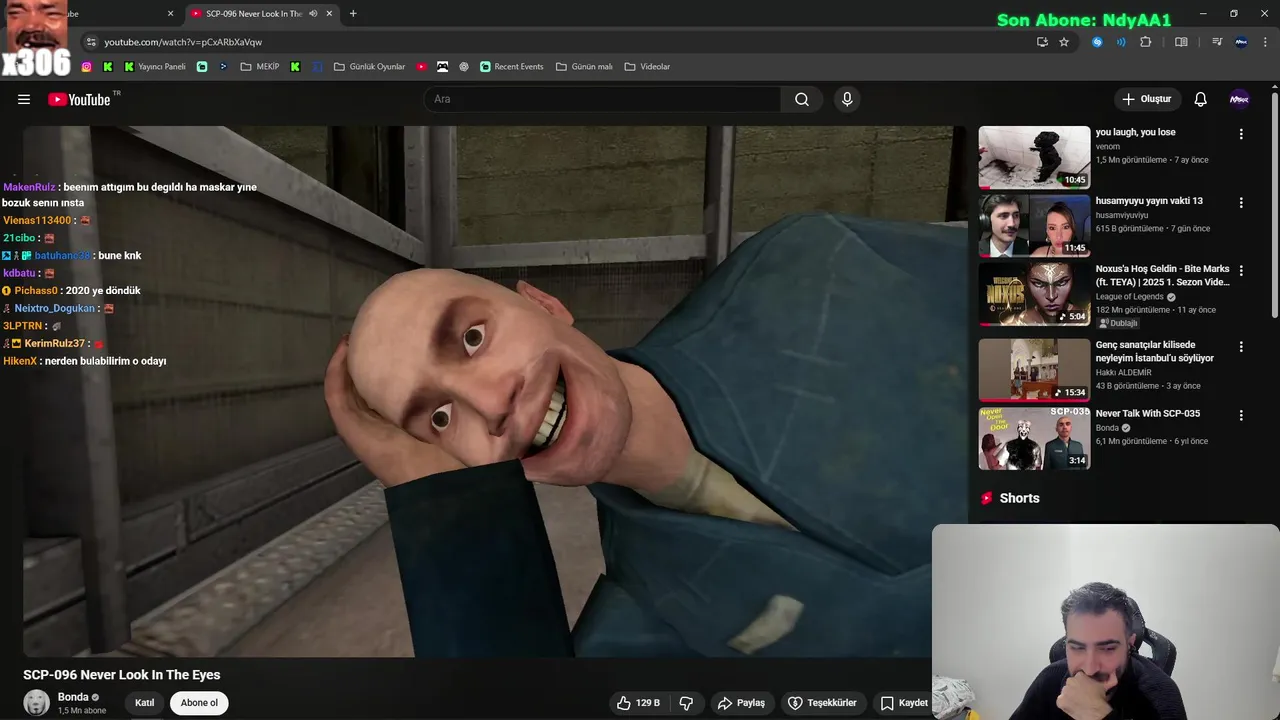Open options for 'you laugh, you lose'
This screenshot has height=720, width=1280.
1241,134
